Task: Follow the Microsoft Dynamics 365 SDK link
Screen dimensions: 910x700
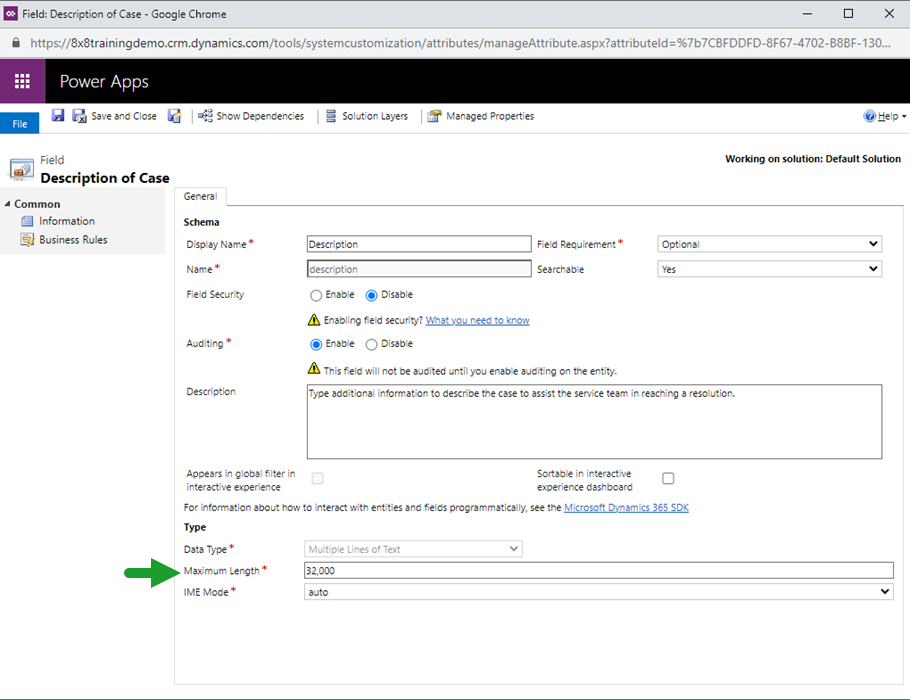Action: click(625, 507)
